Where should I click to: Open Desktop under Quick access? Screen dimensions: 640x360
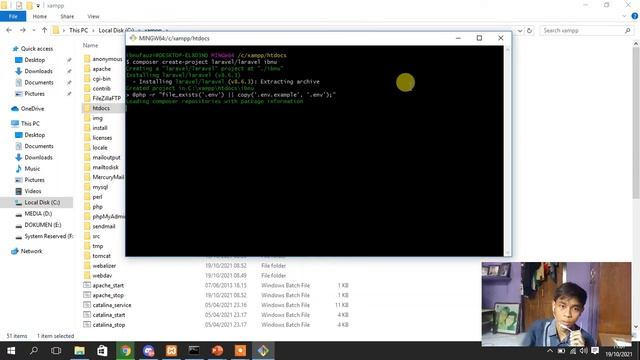pyautogui.click(x=35, y=60)
